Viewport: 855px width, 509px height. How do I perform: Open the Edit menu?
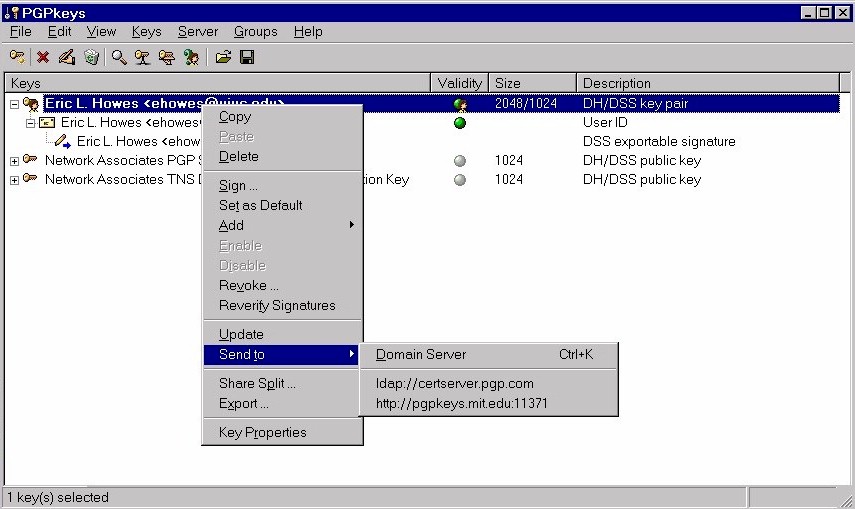click(x=59, y=32)
